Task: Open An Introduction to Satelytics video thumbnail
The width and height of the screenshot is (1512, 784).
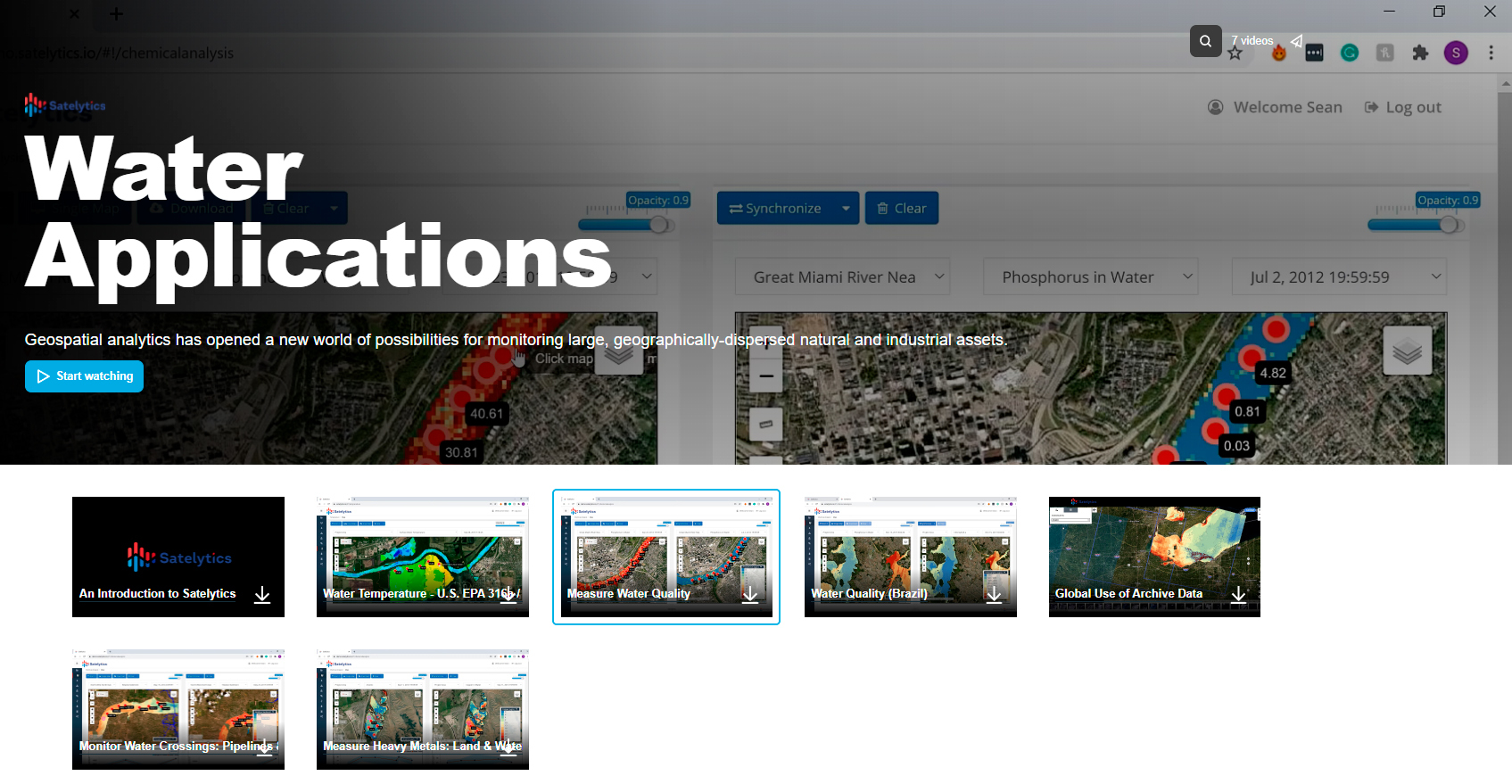Action: tap(178, 557)
